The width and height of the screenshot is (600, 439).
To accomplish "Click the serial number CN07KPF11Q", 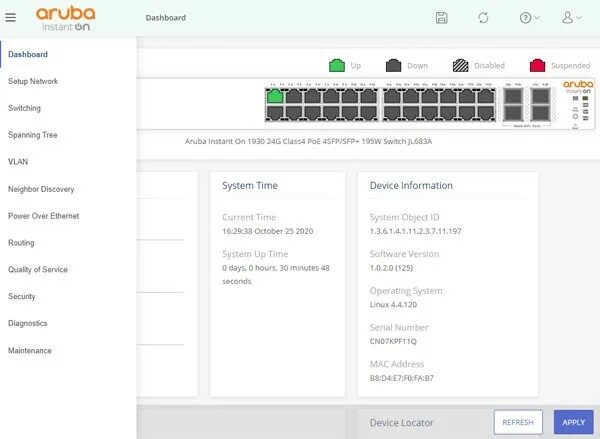I will pos(393,341).
